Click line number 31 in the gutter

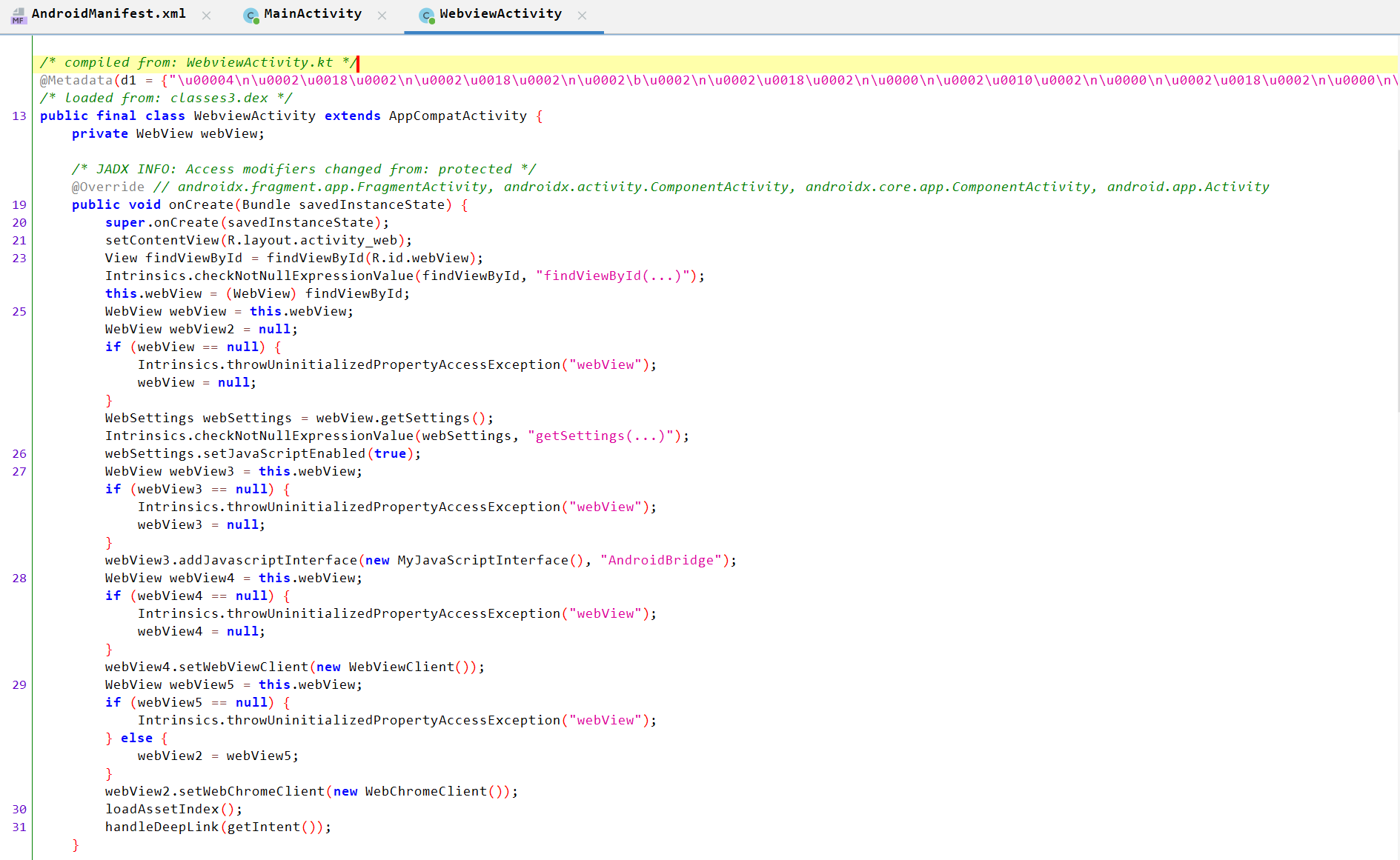(x=19, y=827)
